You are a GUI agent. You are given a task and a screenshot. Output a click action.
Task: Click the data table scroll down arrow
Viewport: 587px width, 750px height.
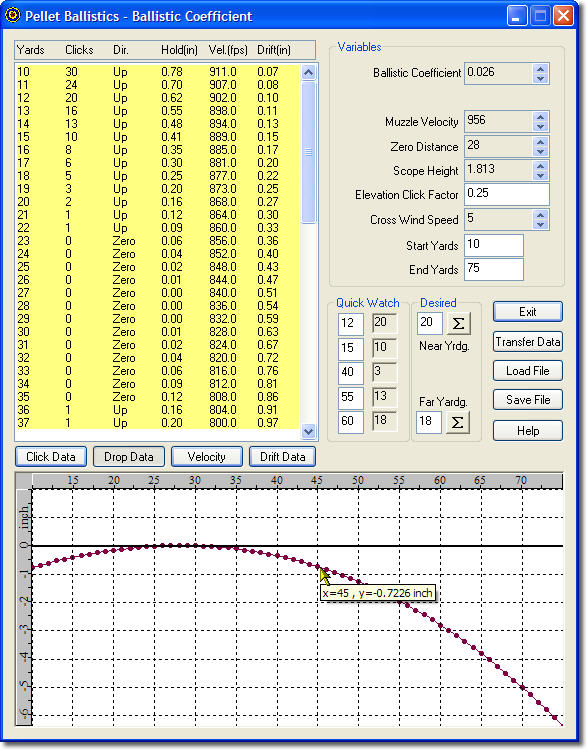tap(309, 431)
